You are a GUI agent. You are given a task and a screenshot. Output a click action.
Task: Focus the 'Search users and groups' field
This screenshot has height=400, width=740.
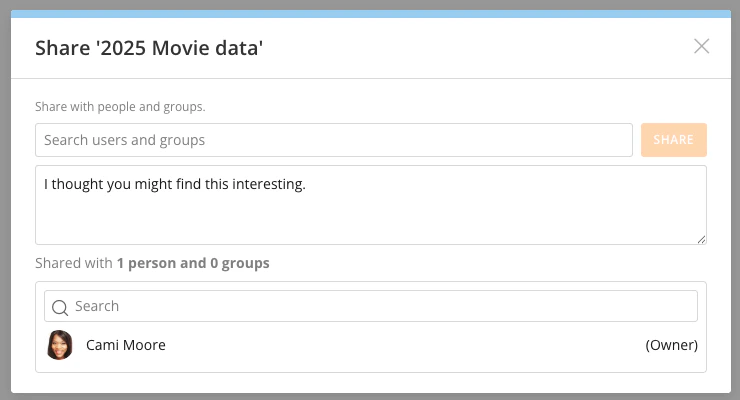[333, 140]
